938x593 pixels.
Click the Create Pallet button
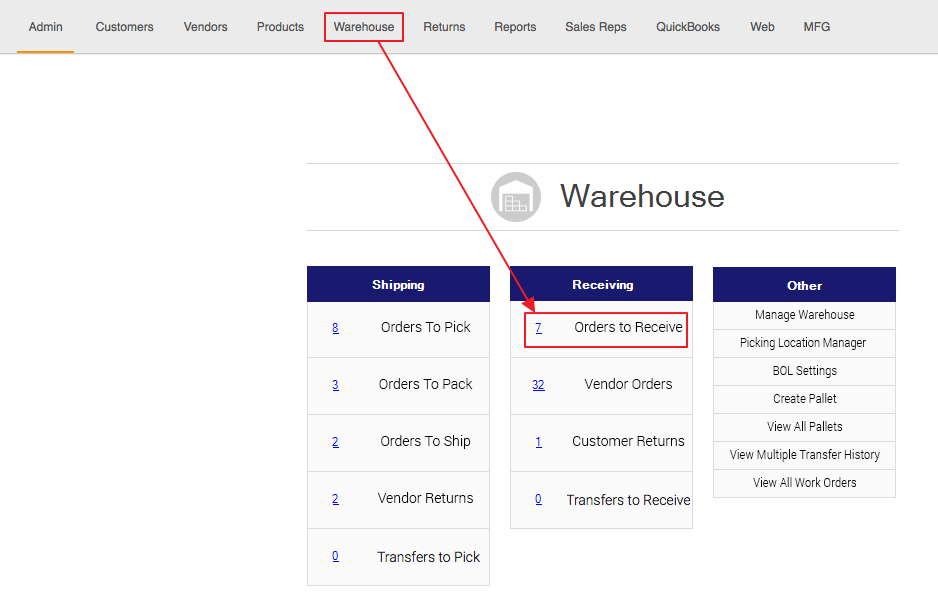(x=804, y=399)
